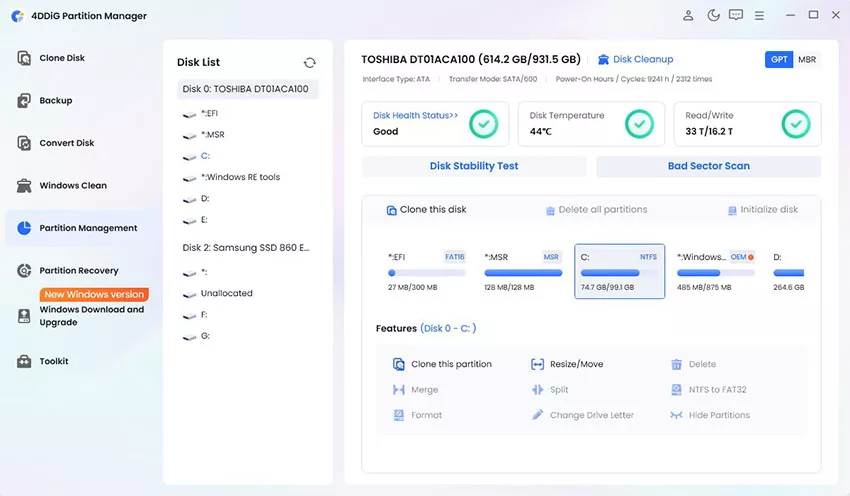Image resolution: width=850 pixels, height=496 pixels.
Task: Click Hide Partitions
Action: point(710,415)
